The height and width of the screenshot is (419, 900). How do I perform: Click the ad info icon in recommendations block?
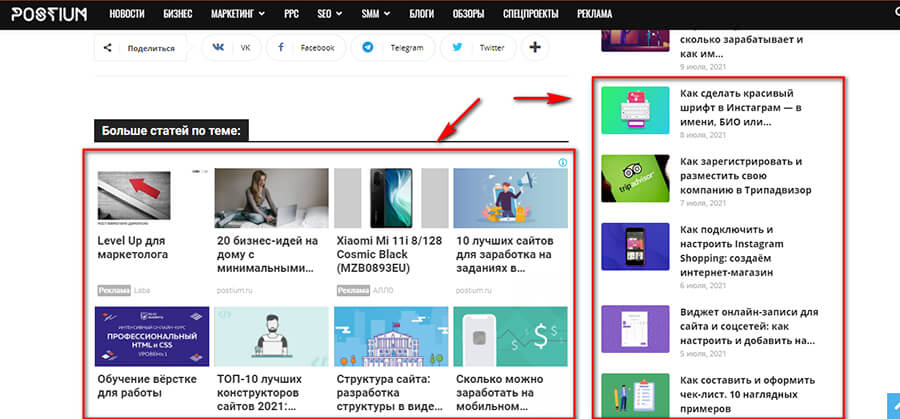[x=563, y=162]
